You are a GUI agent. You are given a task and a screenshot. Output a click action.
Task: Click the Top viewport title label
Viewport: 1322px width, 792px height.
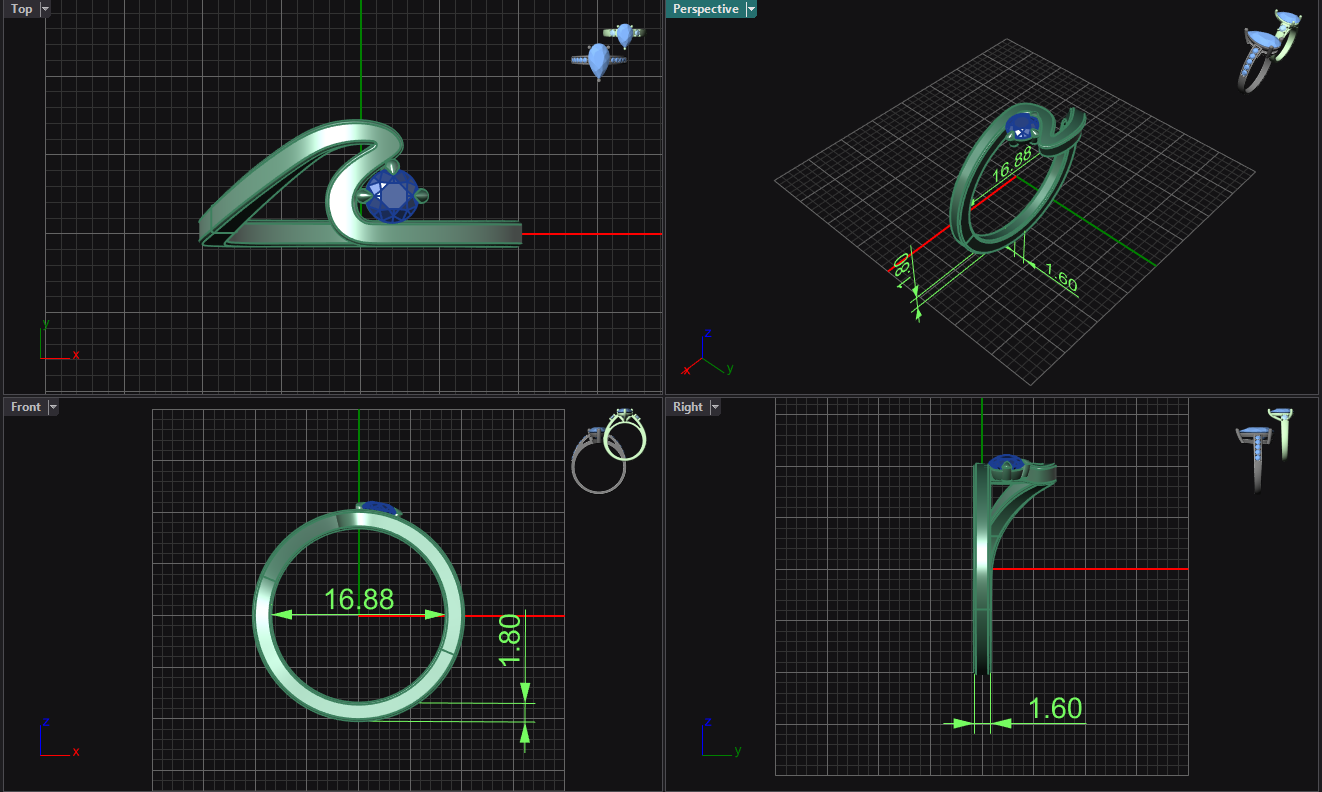coord(21,9)
